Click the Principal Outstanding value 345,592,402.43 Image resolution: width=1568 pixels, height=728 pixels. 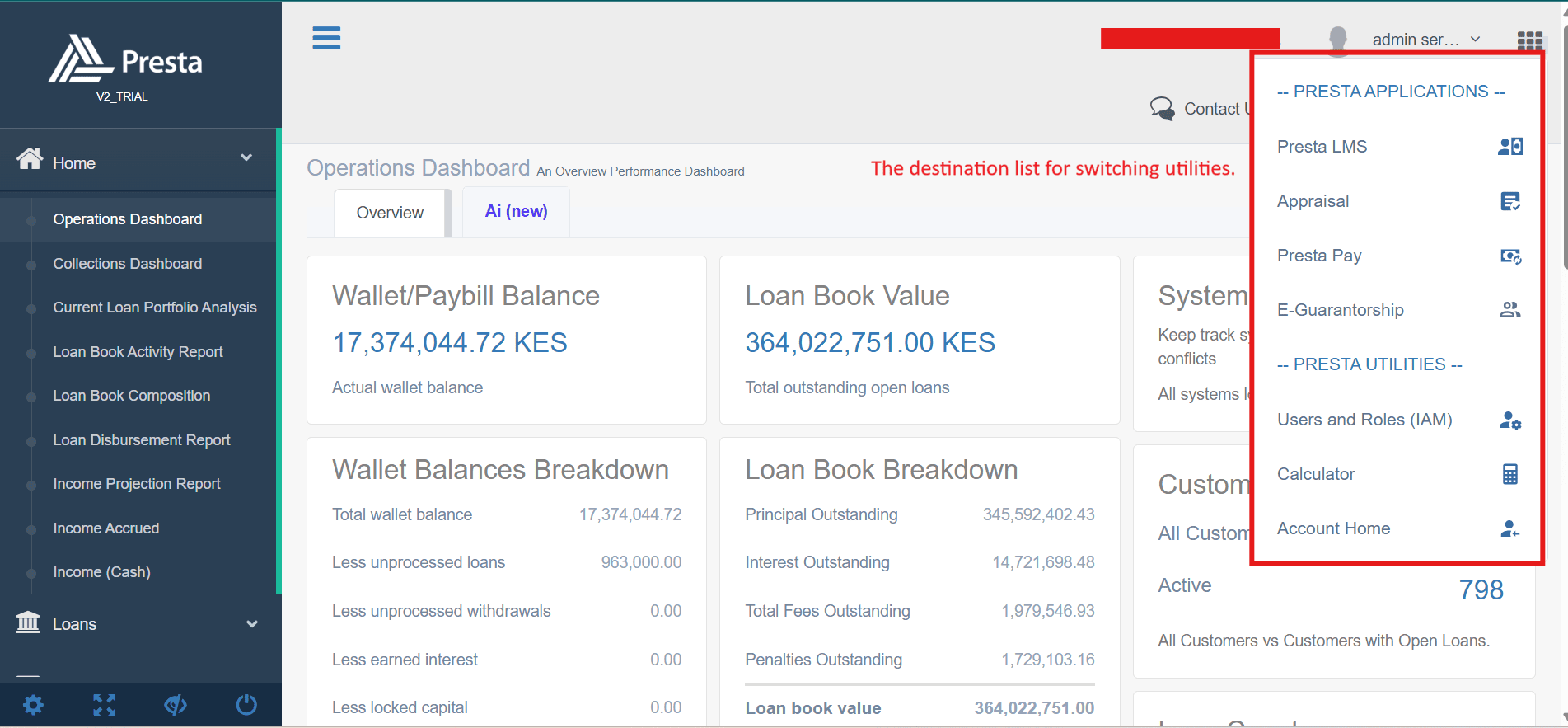1038,514
